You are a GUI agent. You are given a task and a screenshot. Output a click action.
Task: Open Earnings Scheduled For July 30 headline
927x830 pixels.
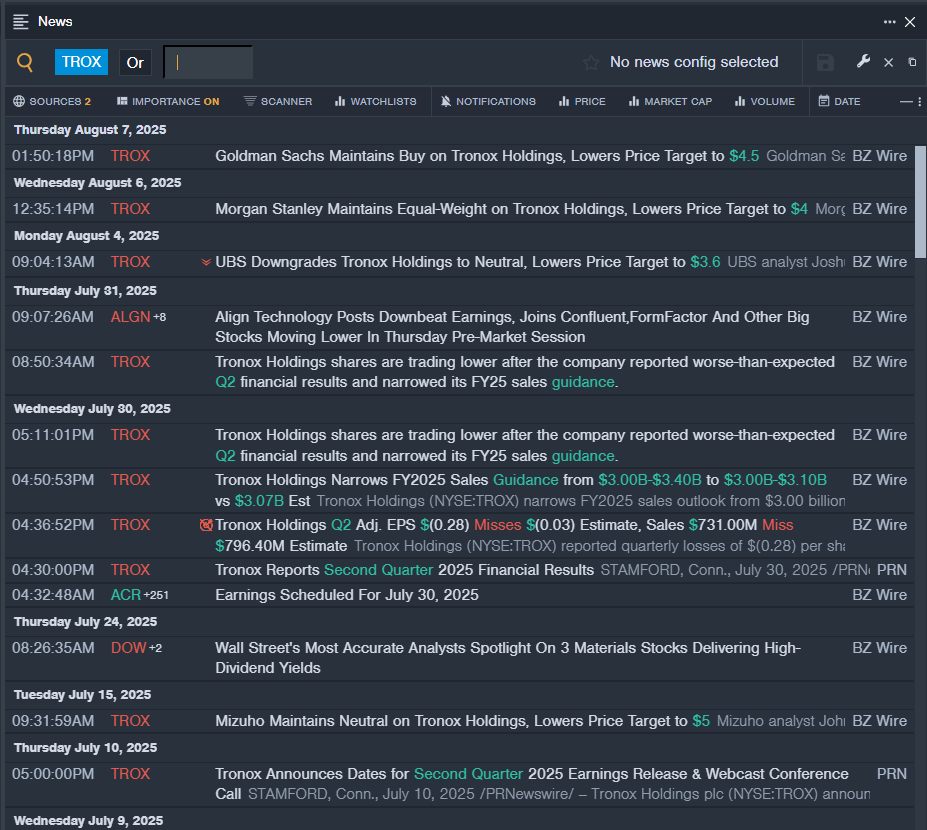click(346, 595)
